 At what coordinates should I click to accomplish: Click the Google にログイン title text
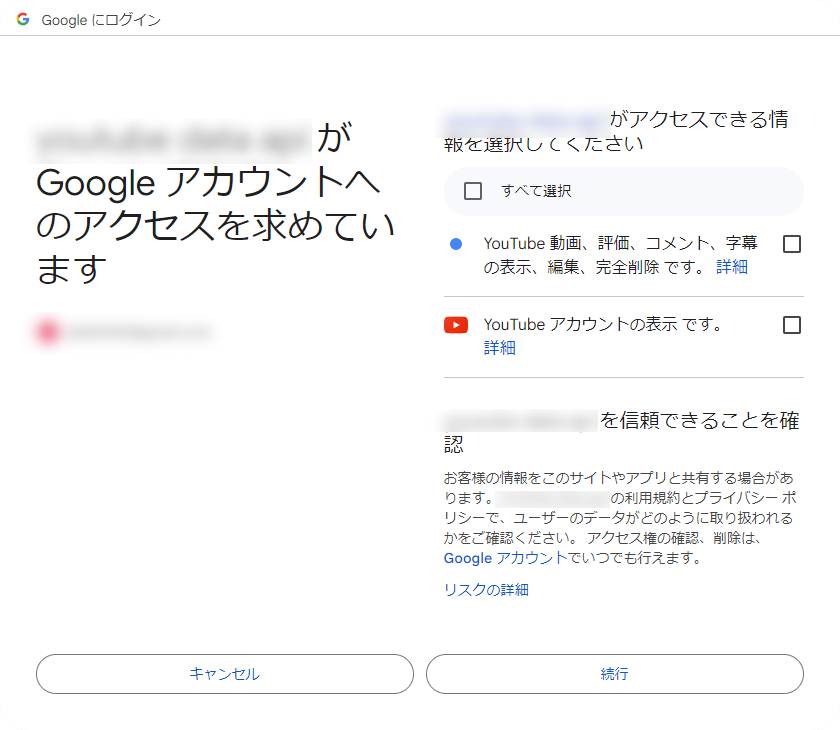click(101, 20)
